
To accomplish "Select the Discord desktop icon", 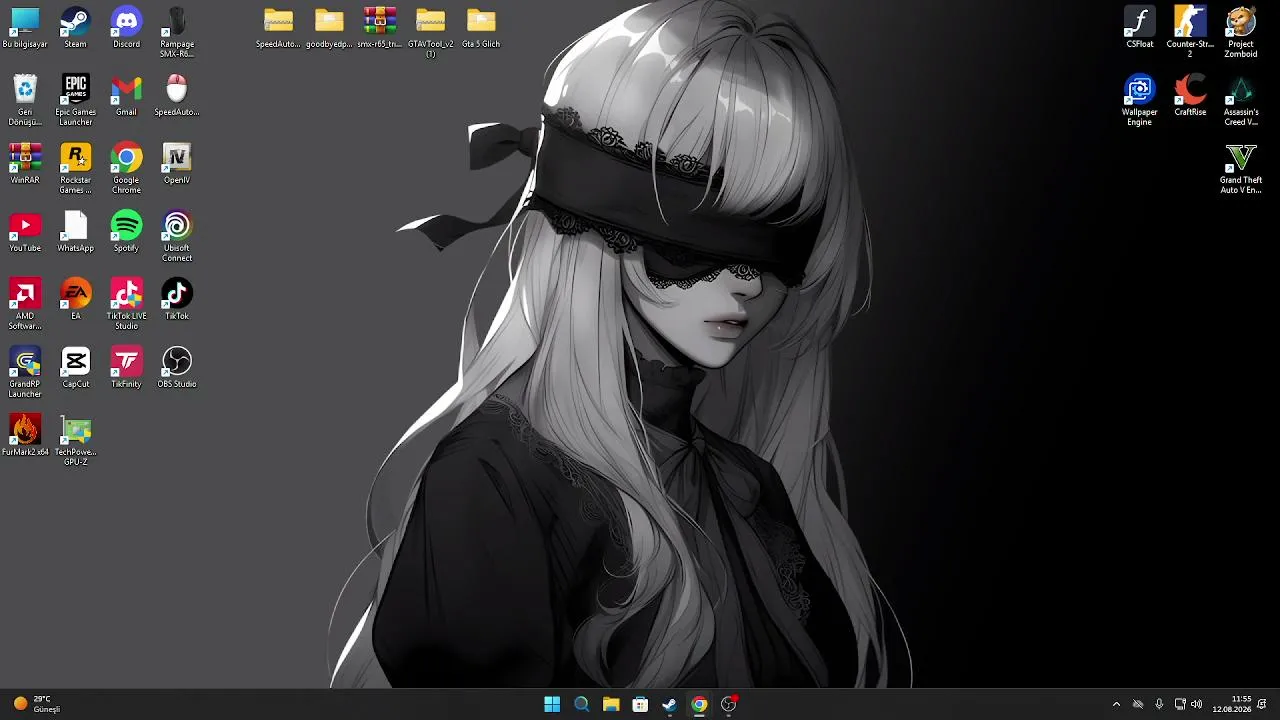I will (126, 28).
